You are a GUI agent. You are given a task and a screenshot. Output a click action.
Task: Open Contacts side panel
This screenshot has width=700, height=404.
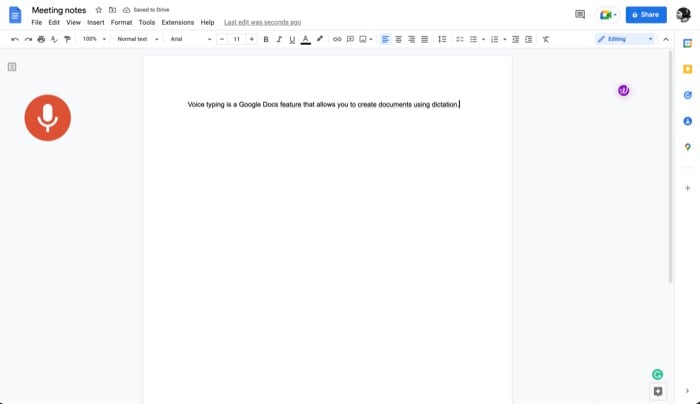(x=688, y=121)
